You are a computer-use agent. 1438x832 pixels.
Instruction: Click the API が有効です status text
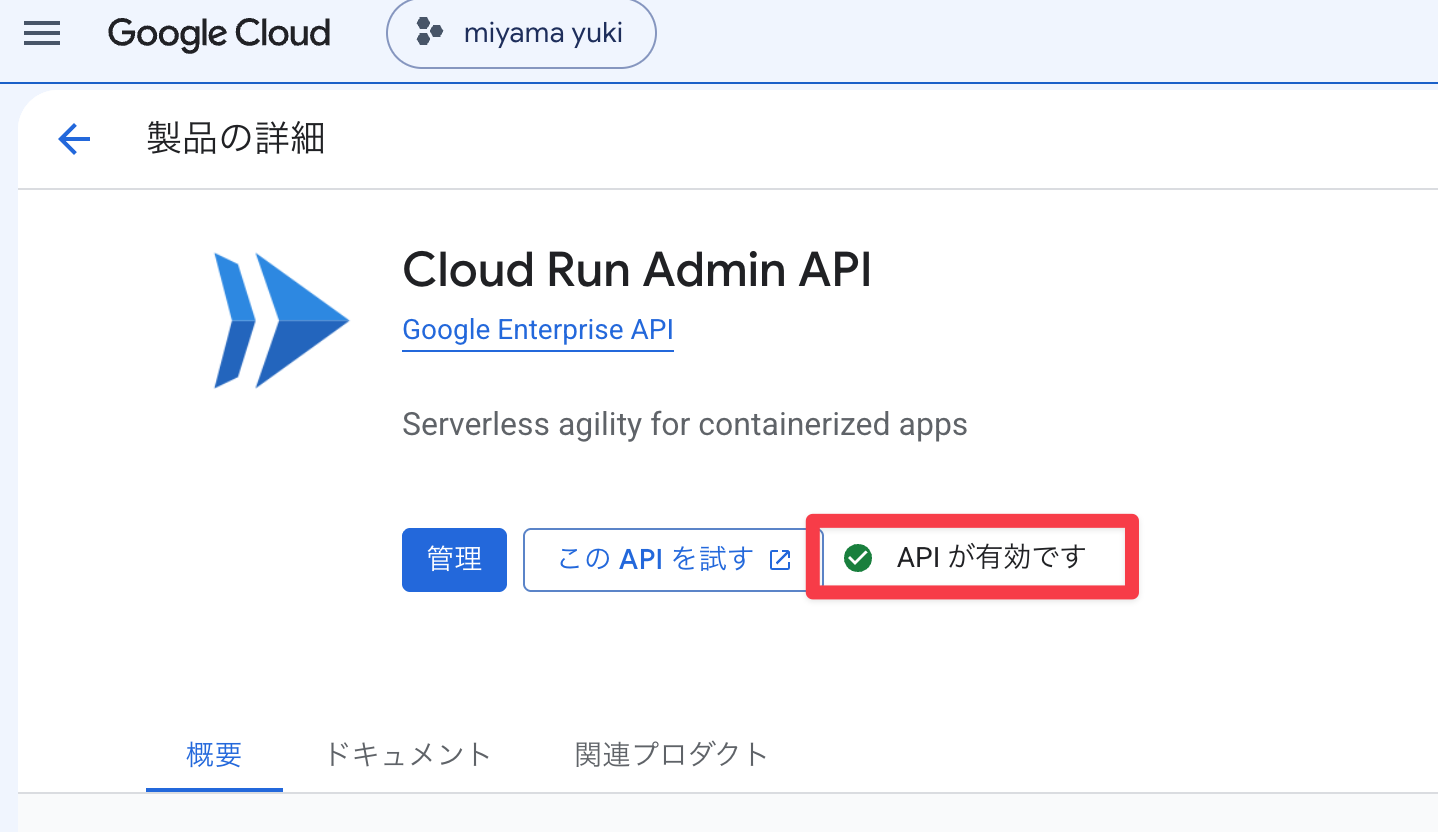coord(991,558)
